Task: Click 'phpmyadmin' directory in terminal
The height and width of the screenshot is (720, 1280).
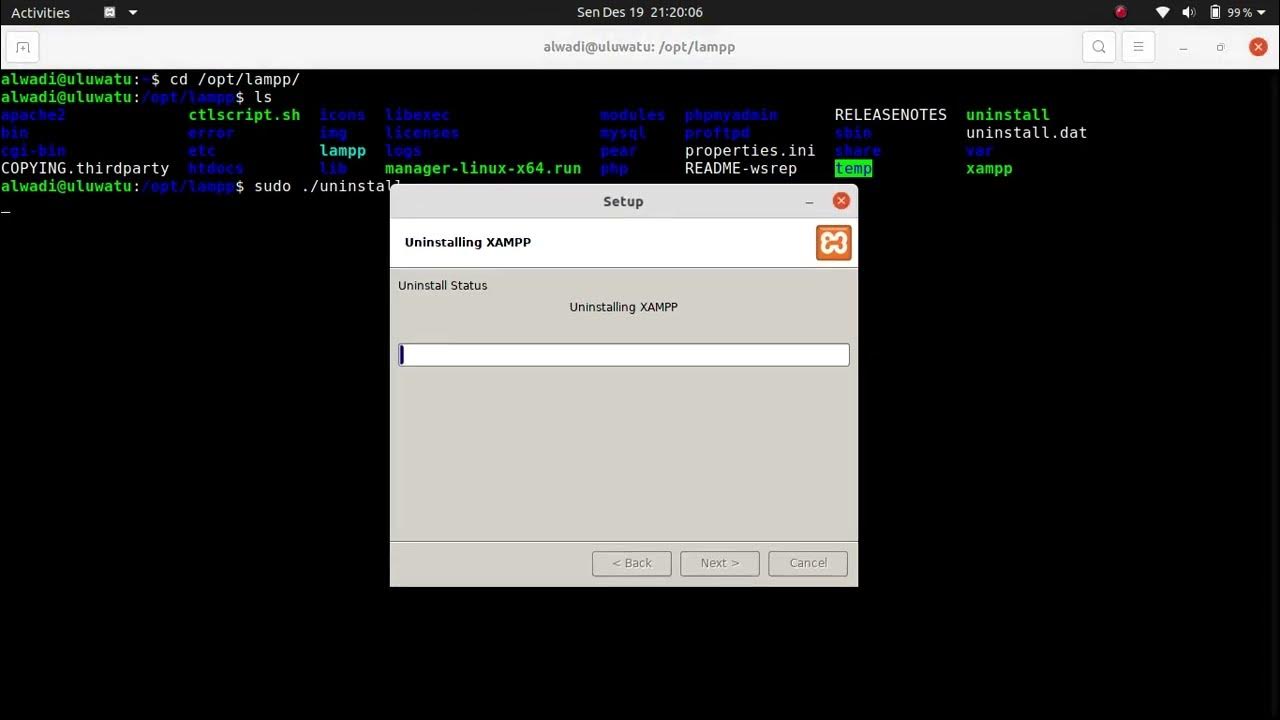Action: click(731, 115)
